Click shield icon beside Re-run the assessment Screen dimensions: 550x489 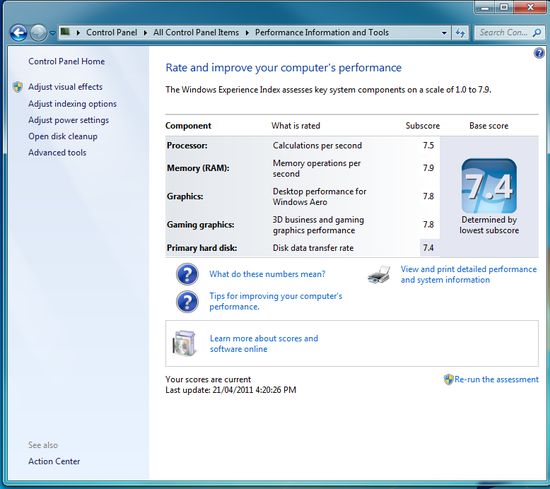[448, 379]
